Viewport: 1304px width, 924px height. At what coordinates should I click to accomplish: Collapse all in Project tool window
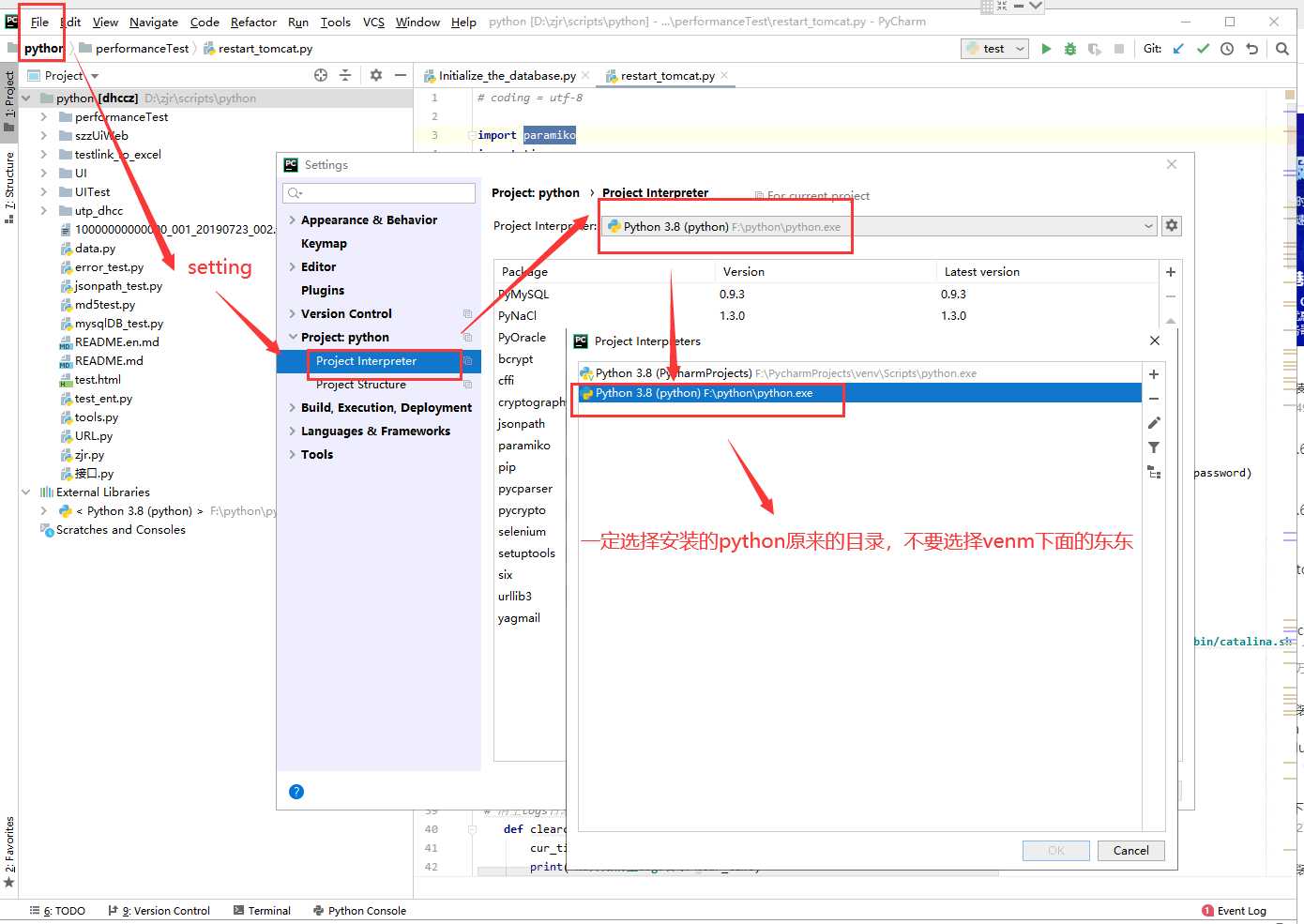coord(345,75)
